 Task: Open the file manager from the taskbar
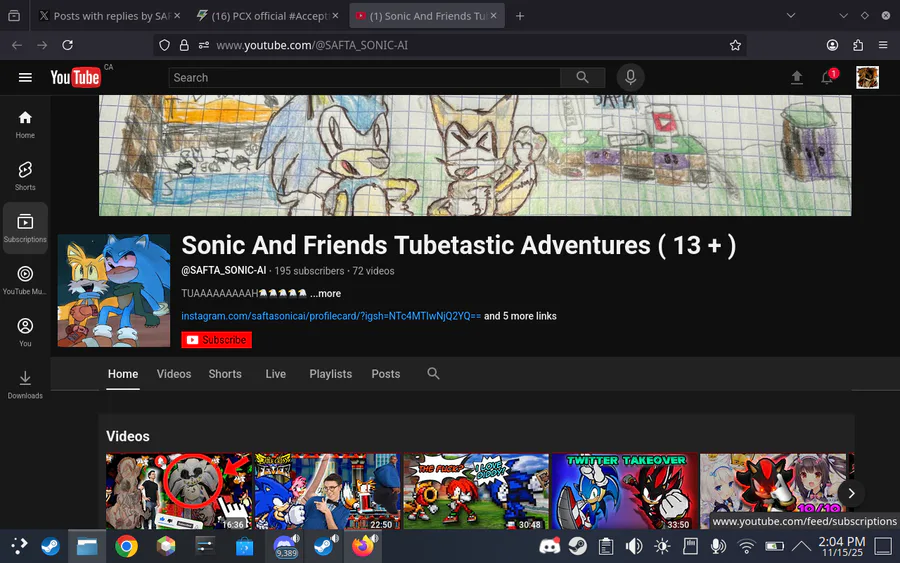pos(87,546)
